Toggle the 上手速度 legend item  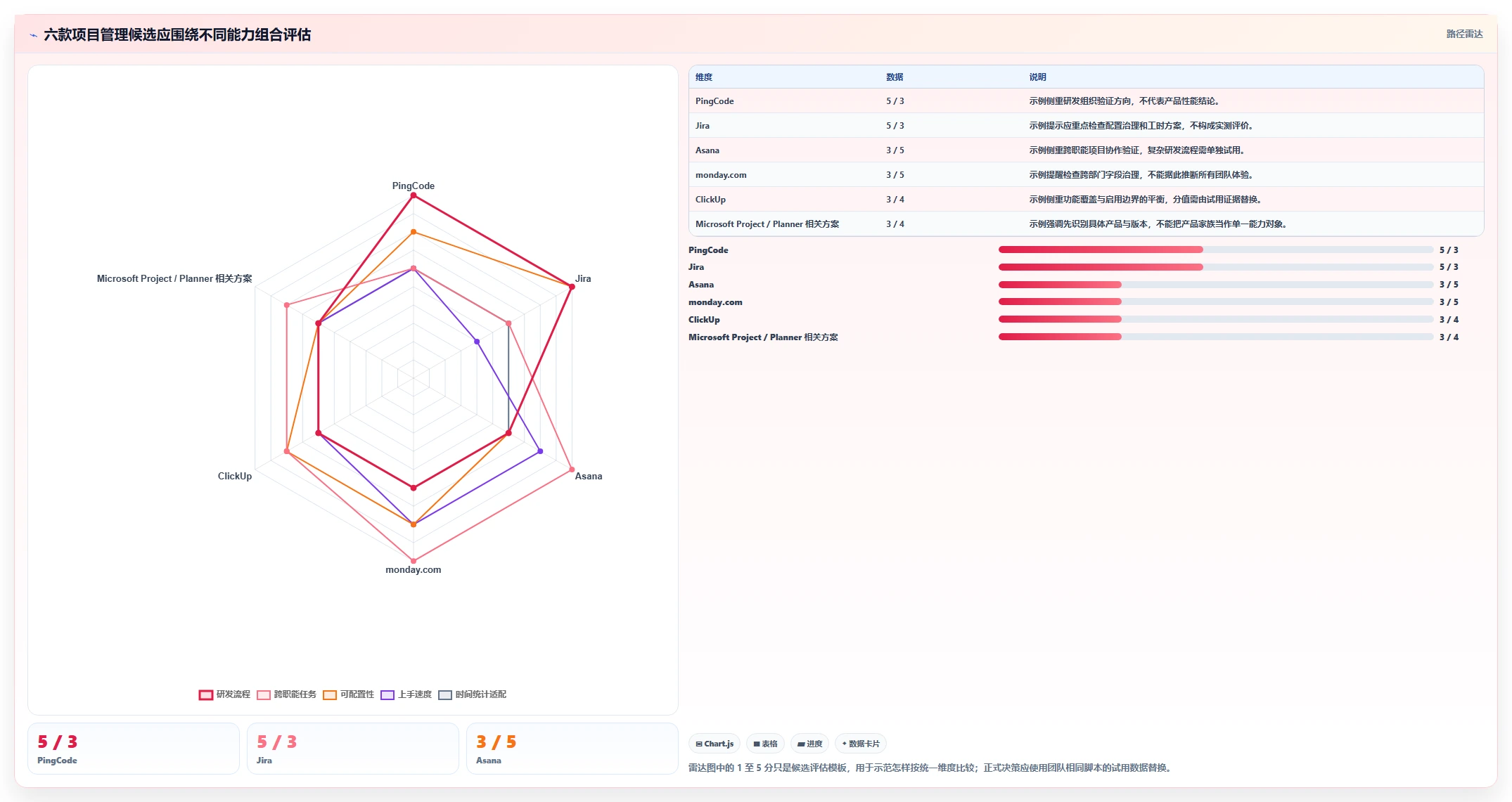pyautogui.click(x=406, y=694)
